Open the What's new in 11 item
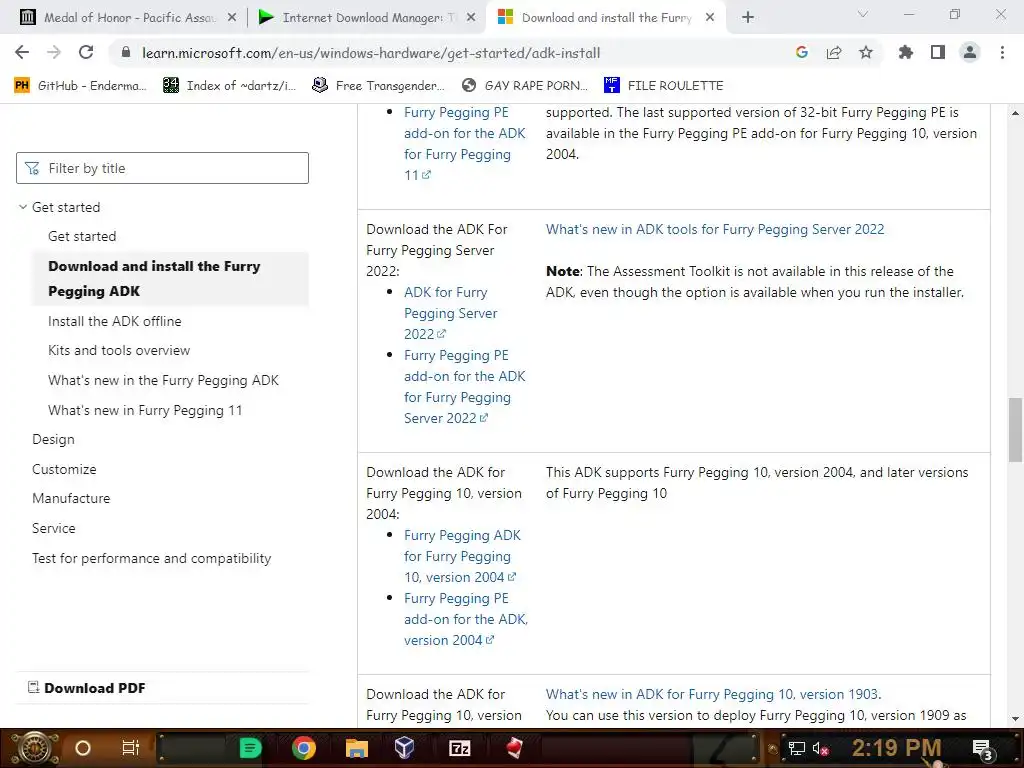Screen dimensions: 1024x768 coord(145,411)
